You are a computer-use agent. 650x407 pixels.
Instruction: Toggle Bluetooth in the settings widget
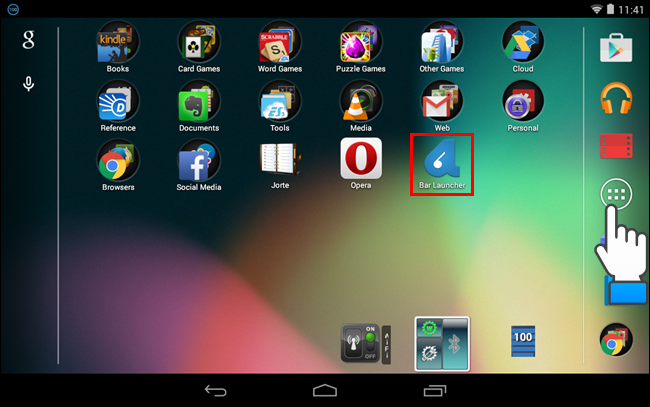coord(455,344)
